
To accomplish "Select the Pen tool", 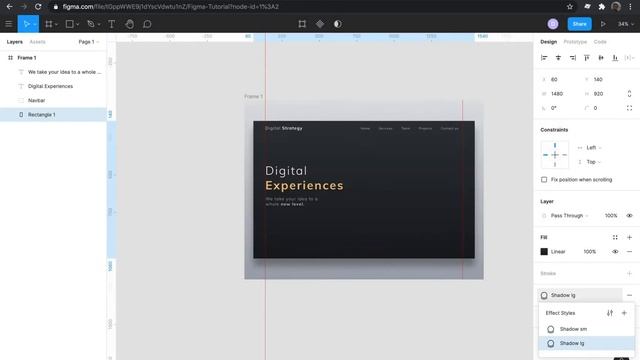I will (x=91, y=24).
